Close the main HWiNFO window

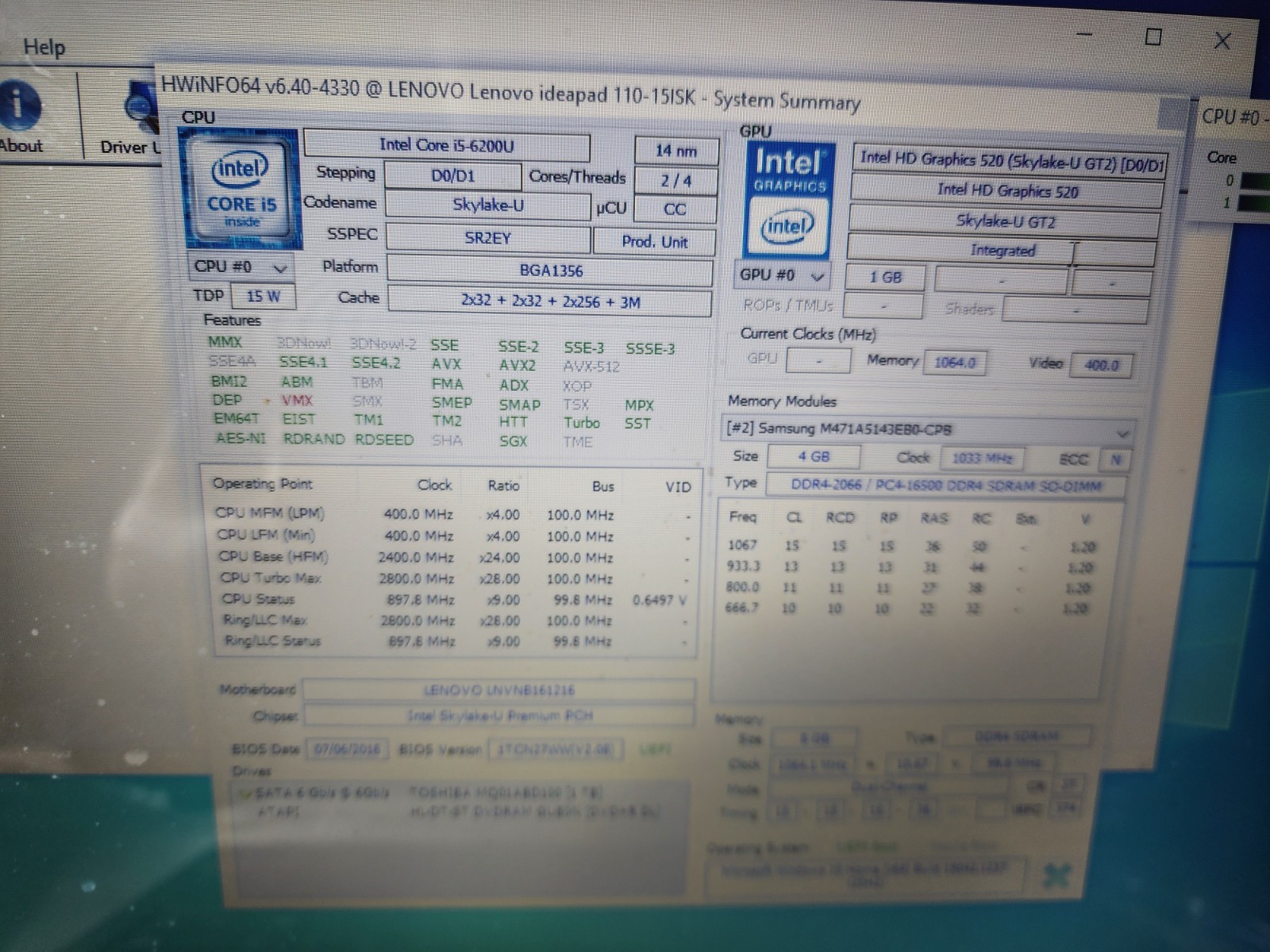(1222, 40)
